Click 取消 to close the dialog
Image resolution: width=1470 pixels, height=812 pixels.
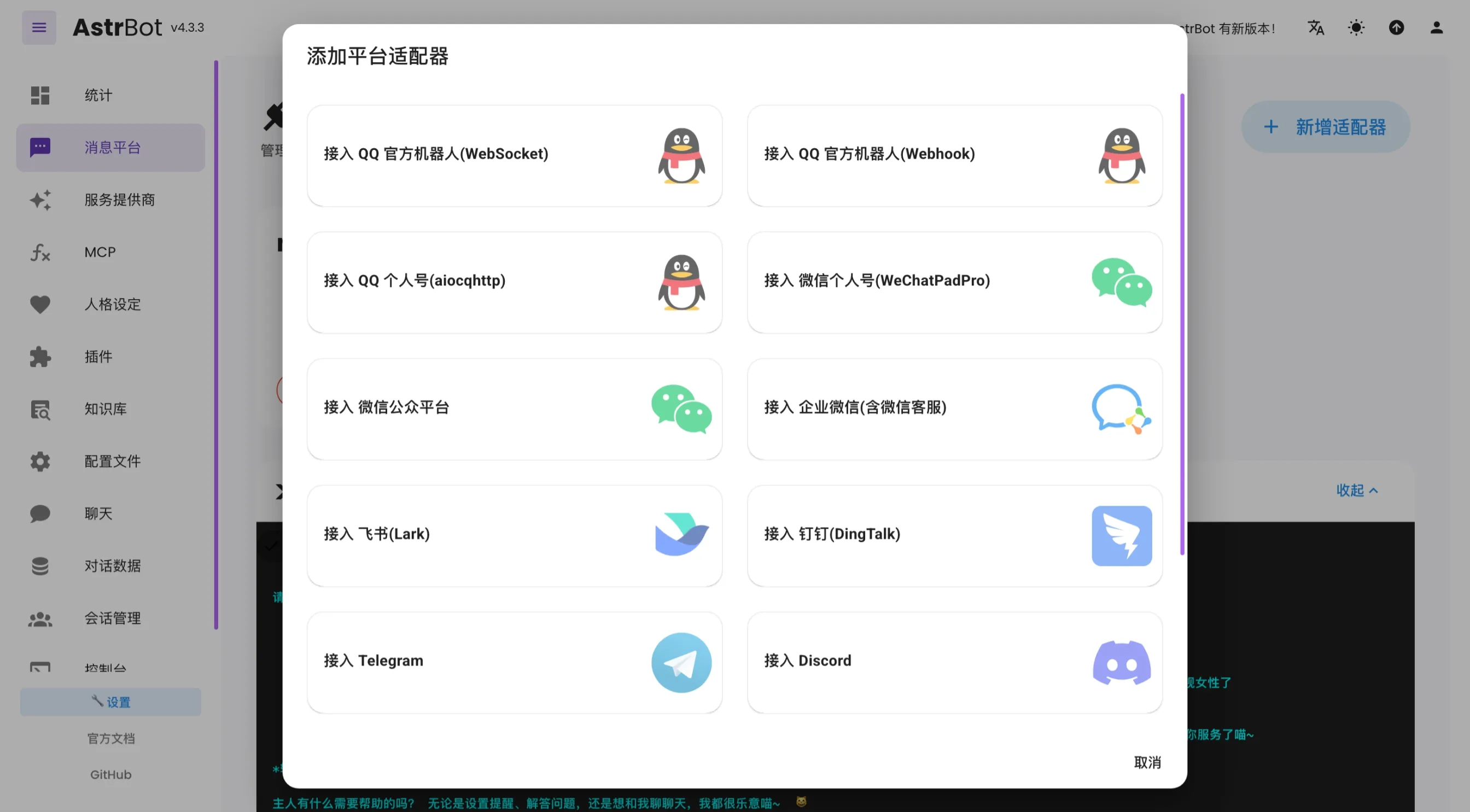coord(1147,762)
